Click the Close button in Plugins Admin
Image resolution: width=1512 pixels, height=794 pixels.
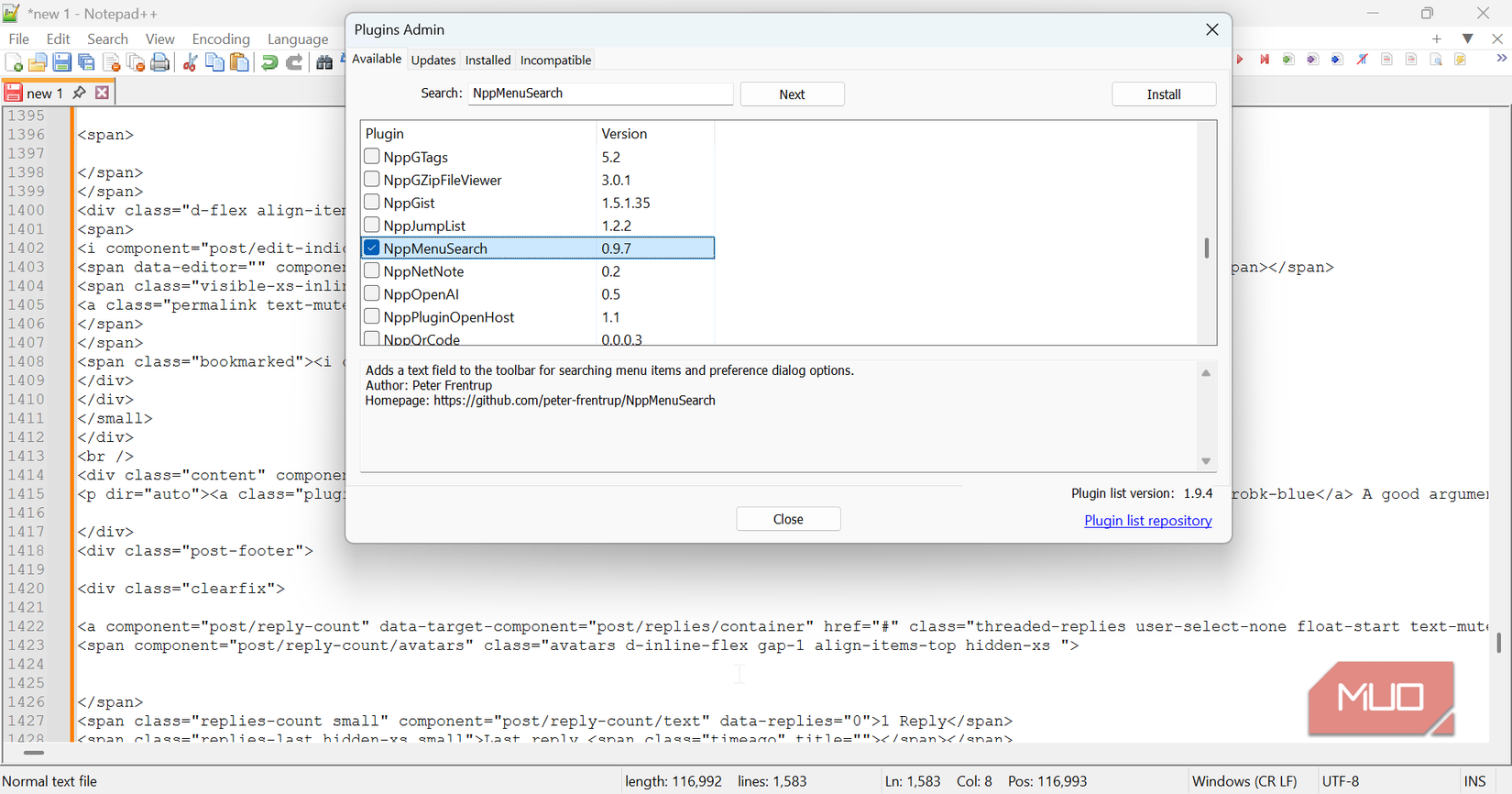pos(788,519)
